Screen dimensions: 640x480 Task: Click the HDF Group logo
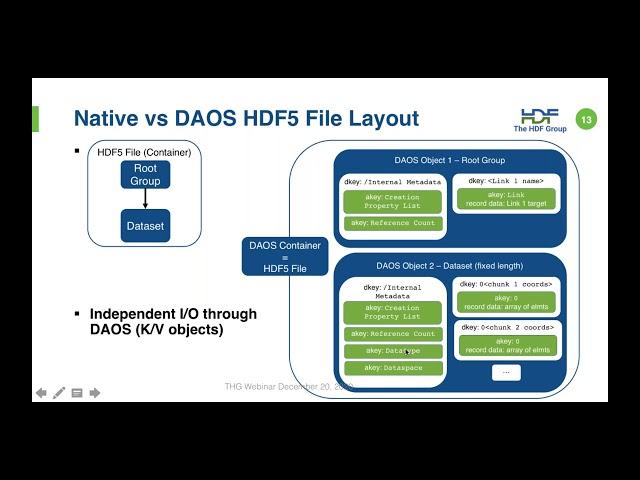coord(540,120)
